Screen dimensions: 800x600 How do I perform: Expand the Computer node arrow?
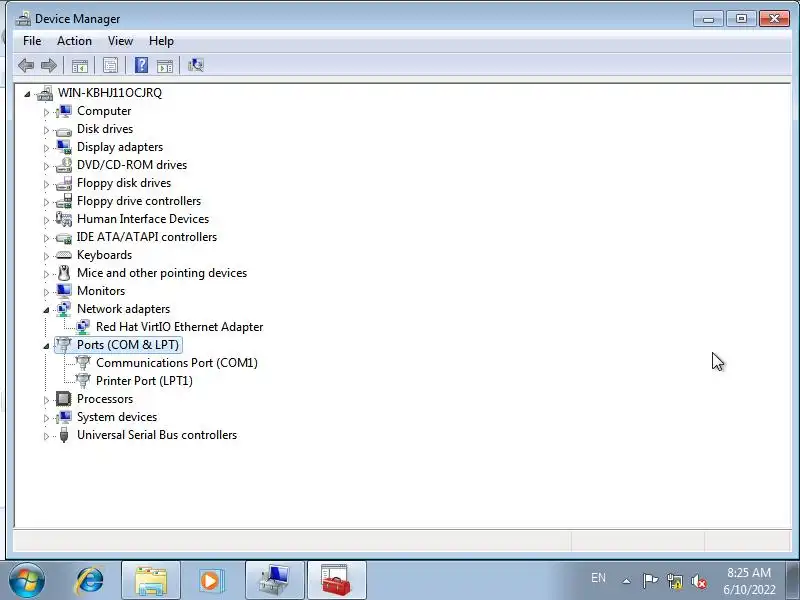point(46,112)
